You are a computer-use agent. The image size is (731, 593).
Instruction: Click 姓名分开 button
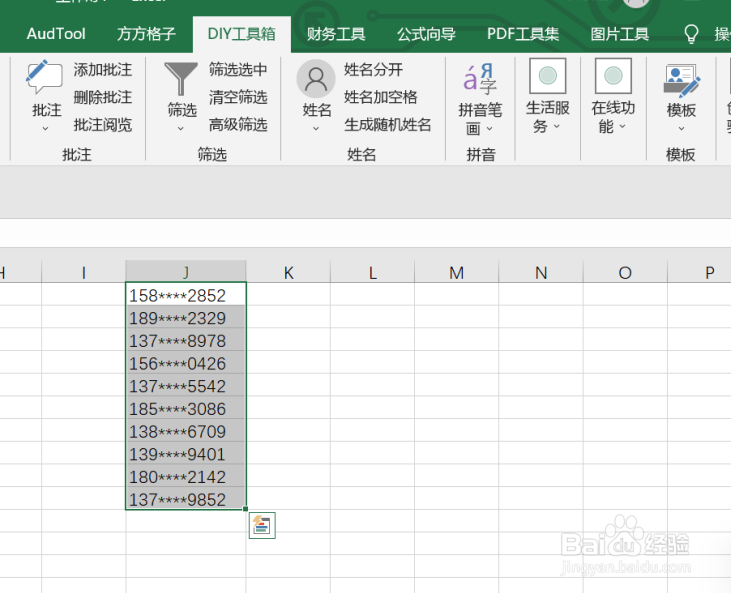coord(373,69)
